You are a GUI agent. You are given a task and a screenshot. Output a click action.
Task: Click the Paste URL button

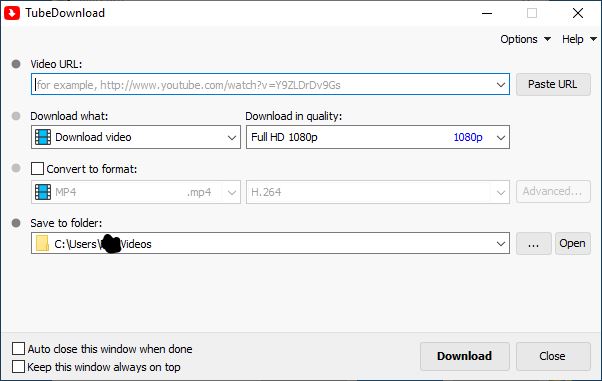pyautogui.click(x=553, y=84)
